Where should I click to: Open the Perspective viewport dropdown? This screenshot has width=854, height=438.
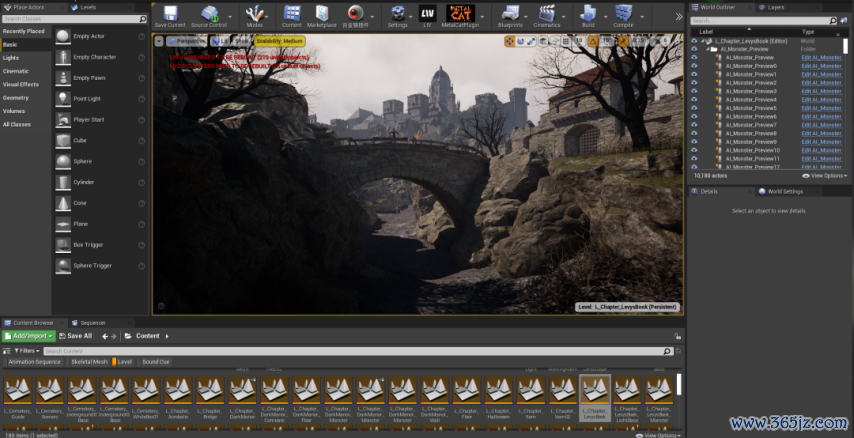point(189,41)
